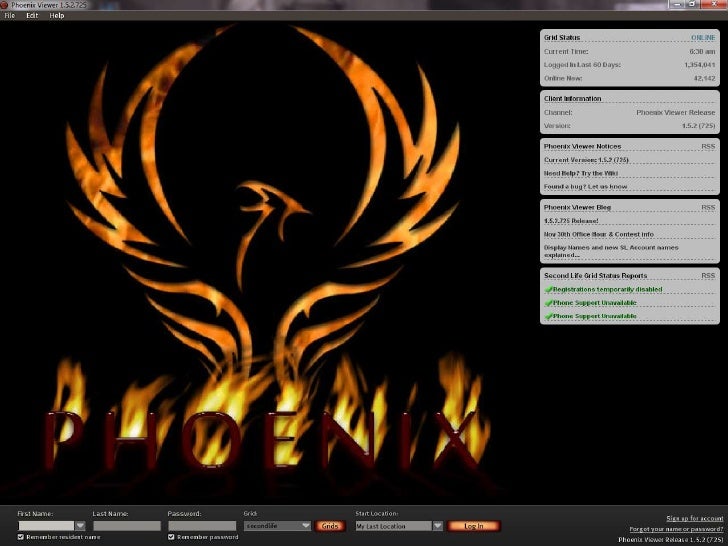Image resolution: width=728 pixels, height=546 pixels.
Task: Click checkmark icon beside Registrations temporarily disabled
Action: 548,289
